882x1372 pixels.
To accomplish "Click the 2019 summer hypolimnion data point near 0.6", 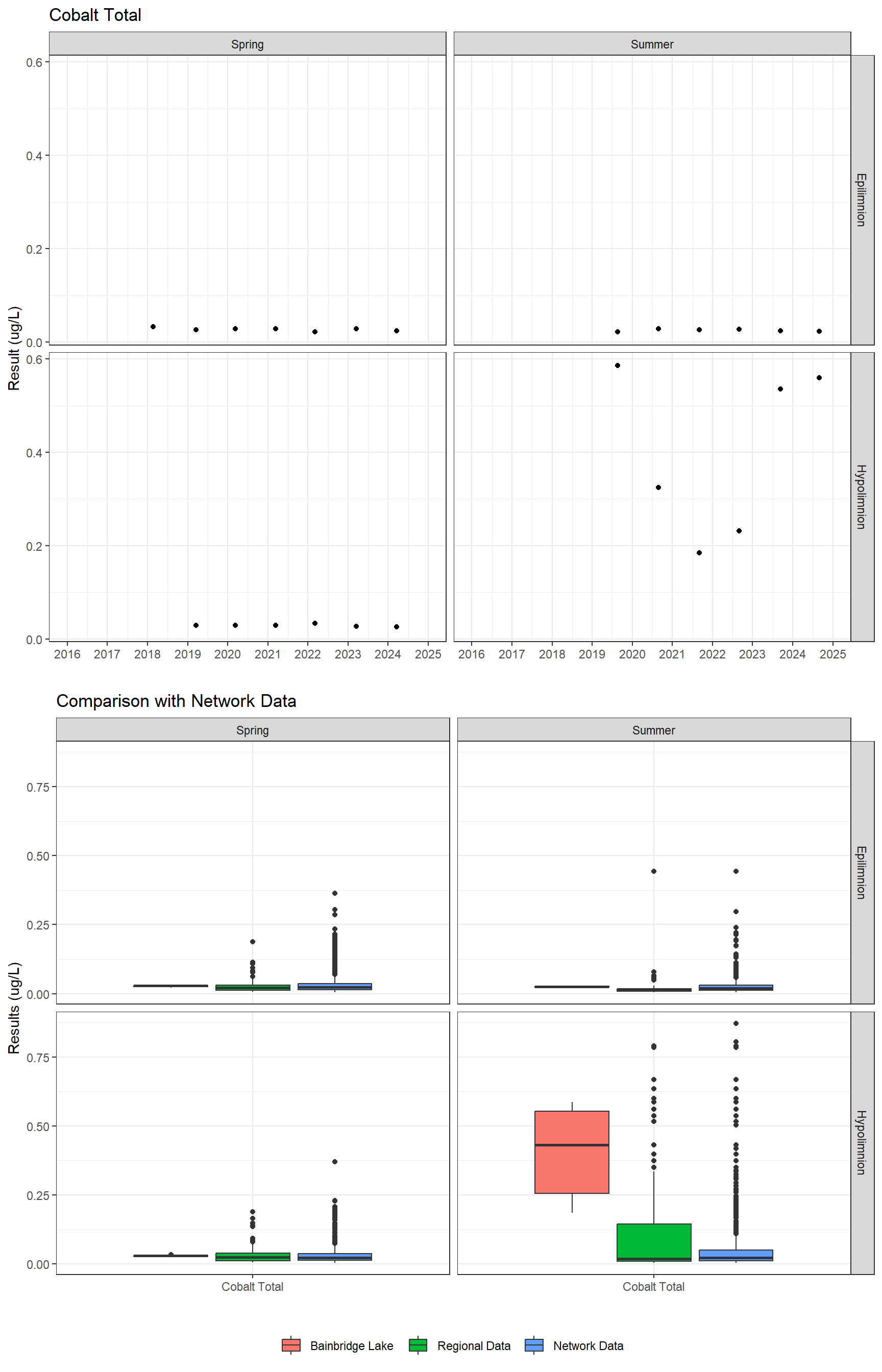I will 618,365.
